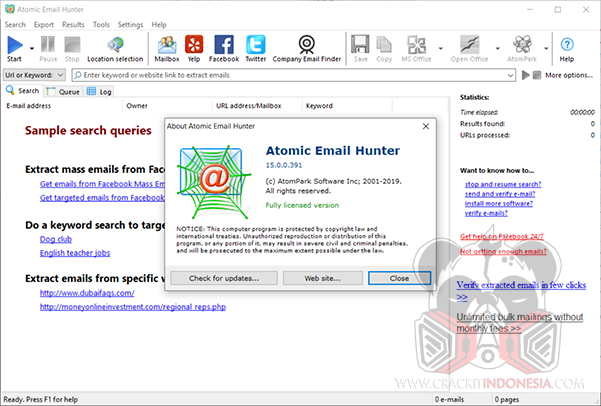The width and height of the screenshot is (601, 406).
Task: Click English teacher jobs link
Action: coord(75,253)
